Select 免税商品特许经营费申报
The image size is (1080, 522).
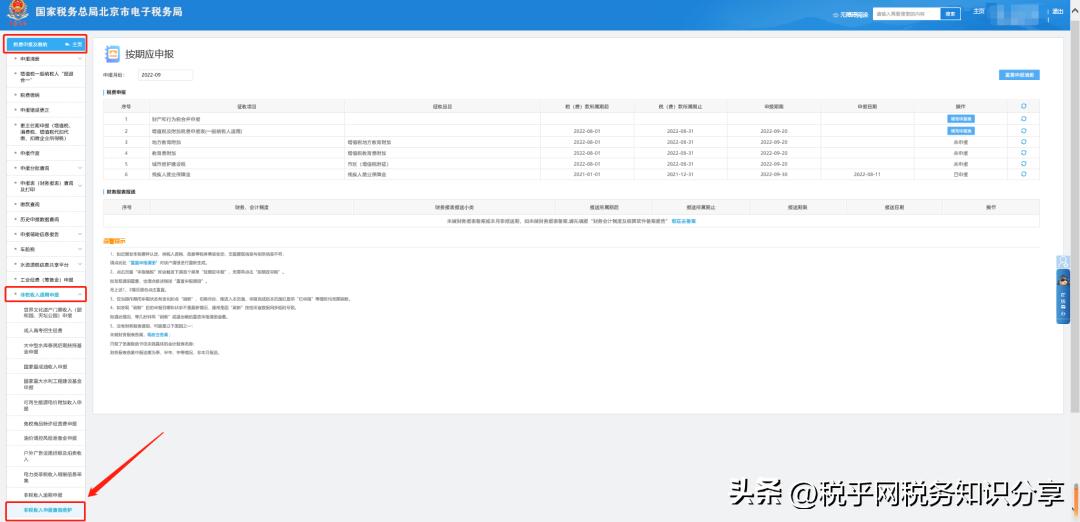[52, 422]
